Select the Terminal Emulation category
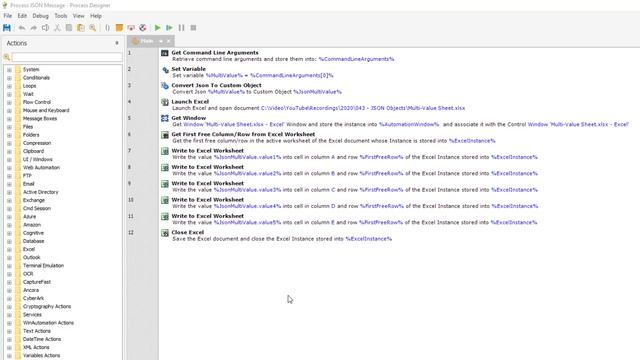 coord(43,265)
